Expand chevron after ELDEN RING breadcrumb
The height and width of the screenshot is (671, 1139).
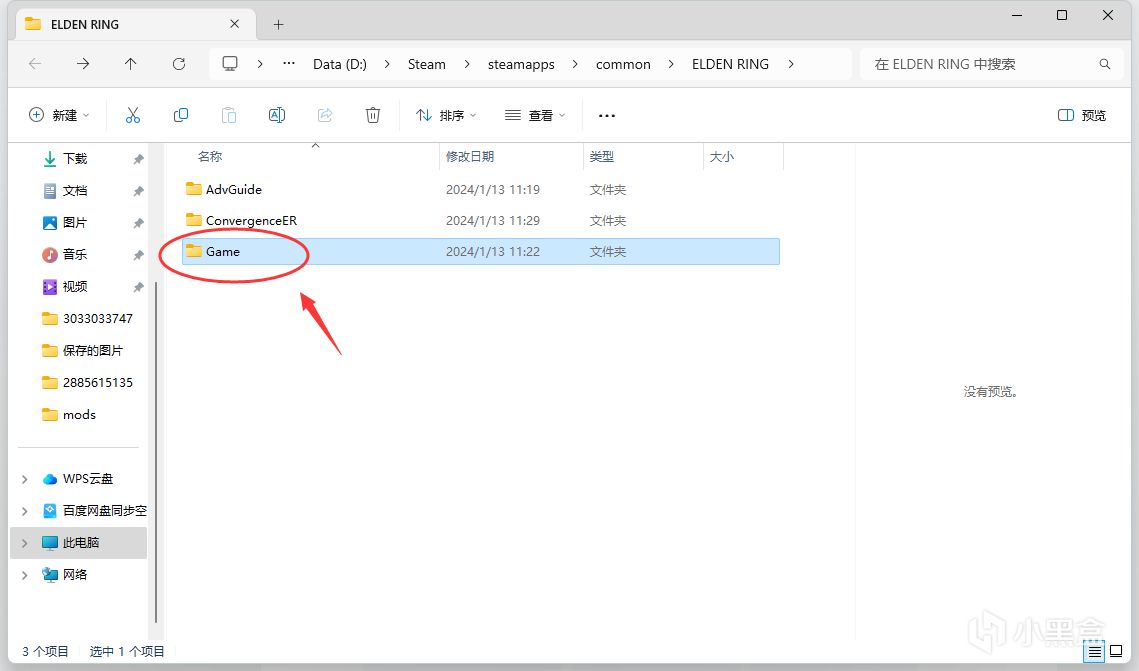(791, 64)
